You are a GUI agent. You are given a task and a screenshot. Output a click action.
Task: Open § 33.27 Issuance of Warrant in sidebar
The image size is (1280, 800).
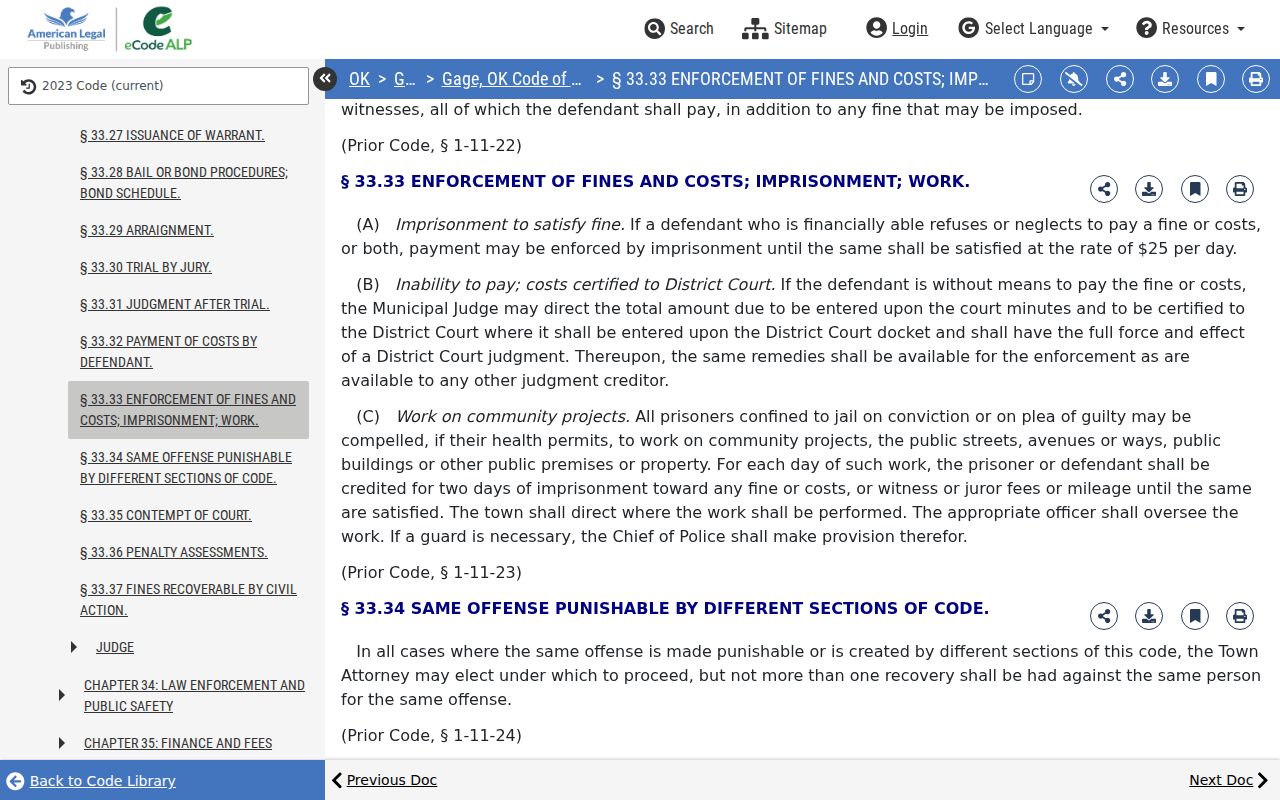pos(172,135)
